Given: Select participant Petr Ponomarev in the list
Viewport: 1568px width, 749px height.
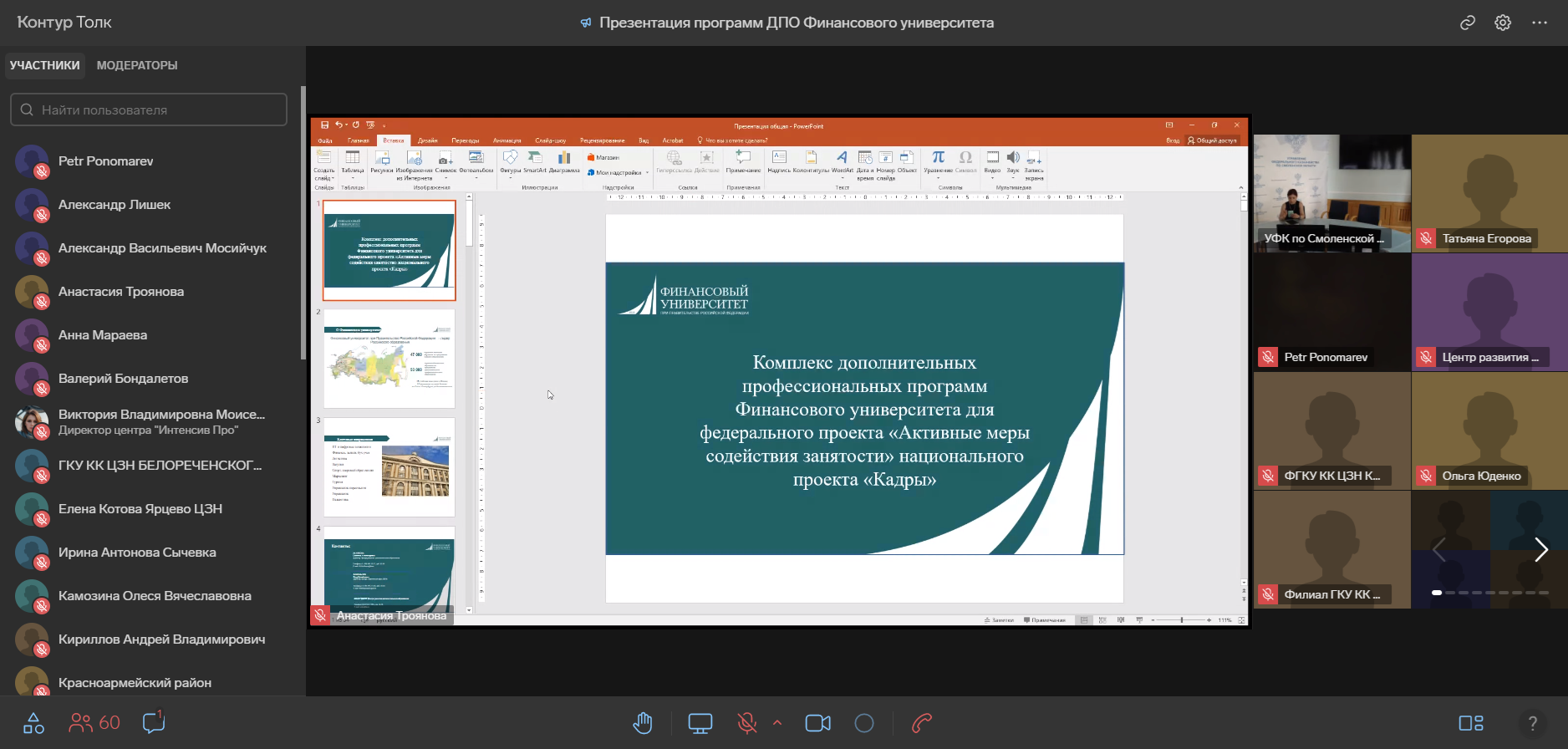Looking at the screenshot, I should point(150,161).
